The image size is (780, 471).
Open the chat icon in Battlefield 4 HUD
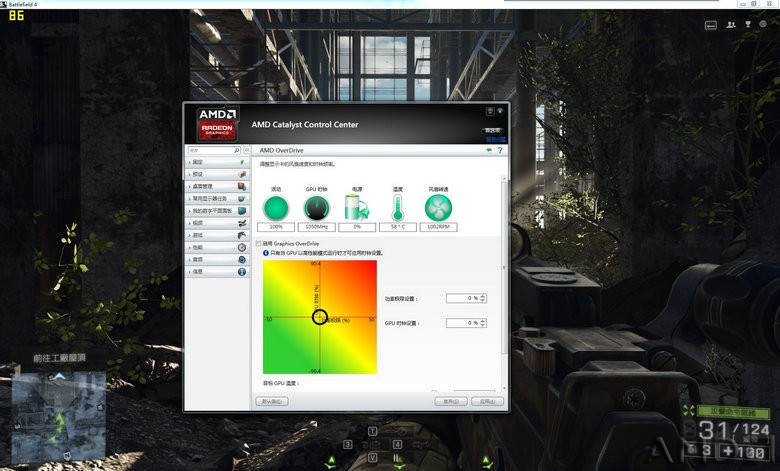pyautogui.click(x=711, y=25)
